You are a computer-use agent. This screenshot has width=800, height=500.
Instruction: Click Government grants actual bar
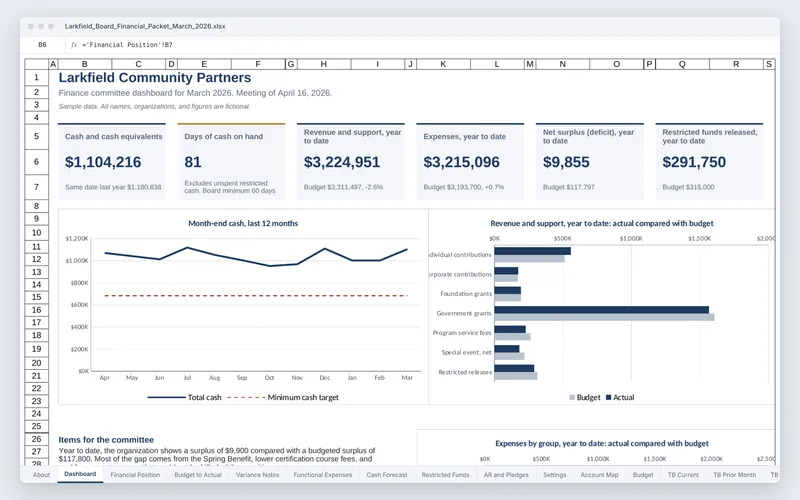(602, 310)
